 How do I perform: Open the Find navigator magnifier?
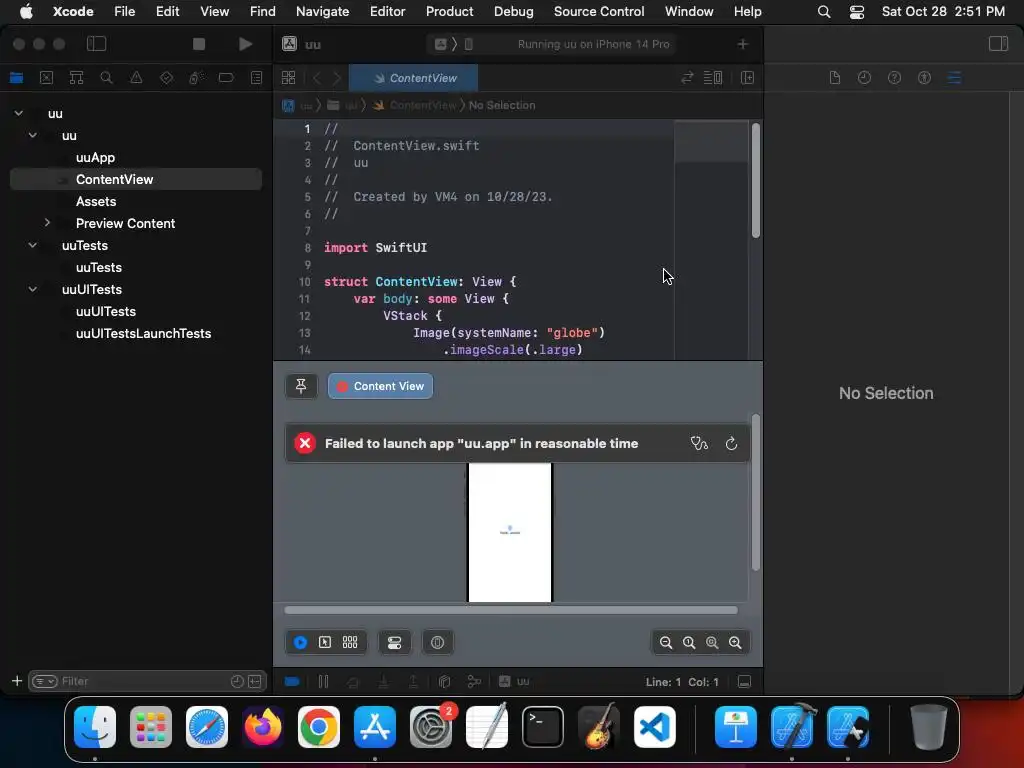[106, 78]
